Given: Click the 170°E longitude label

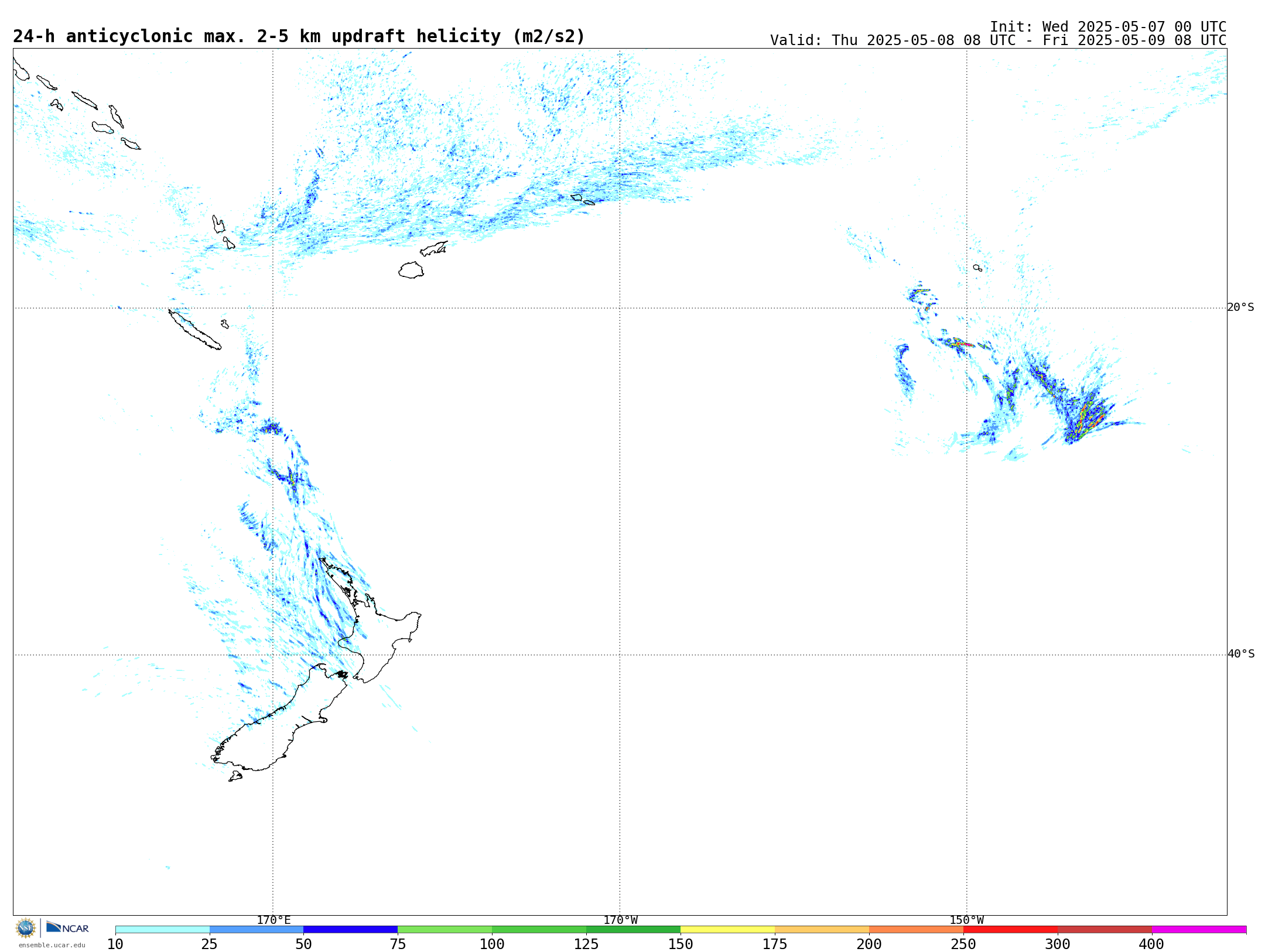Looking at the screenshot, I should coord(273,920).
